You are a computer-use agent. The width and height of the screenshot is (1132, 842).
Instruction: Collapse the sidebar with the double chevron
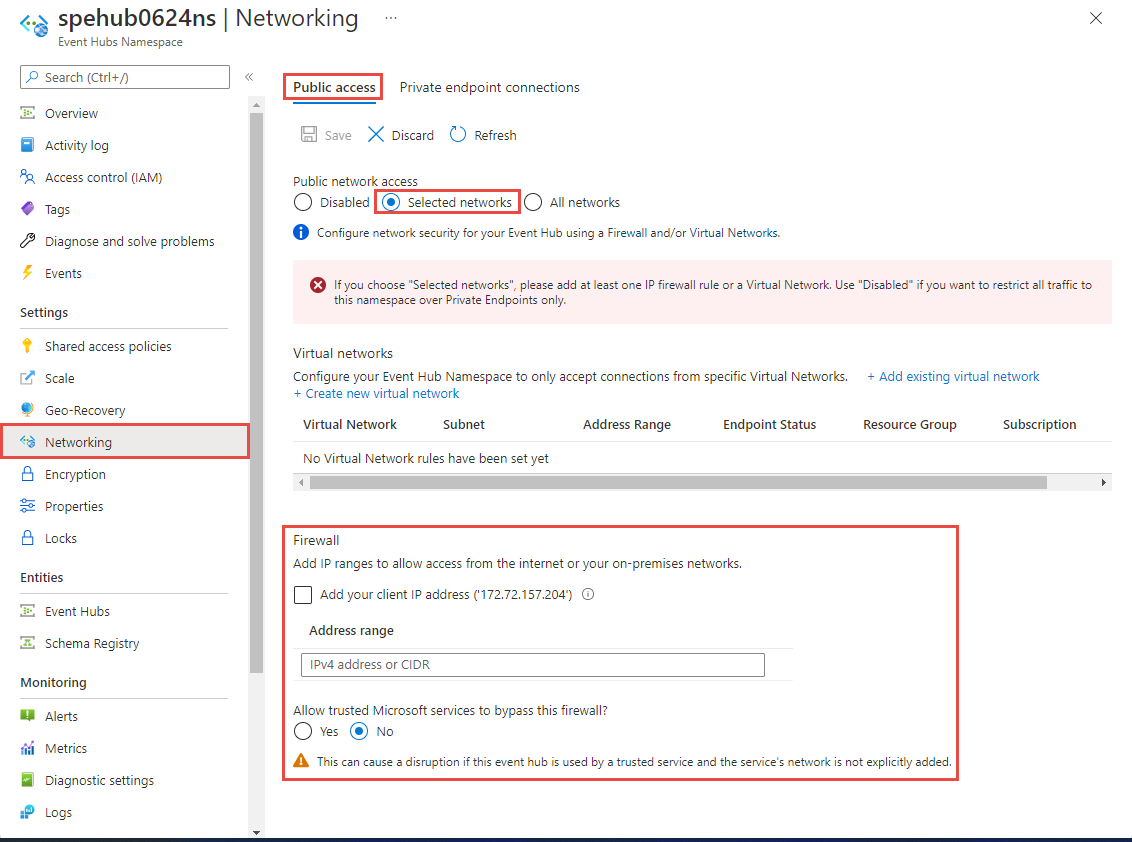tap(249, 77)
